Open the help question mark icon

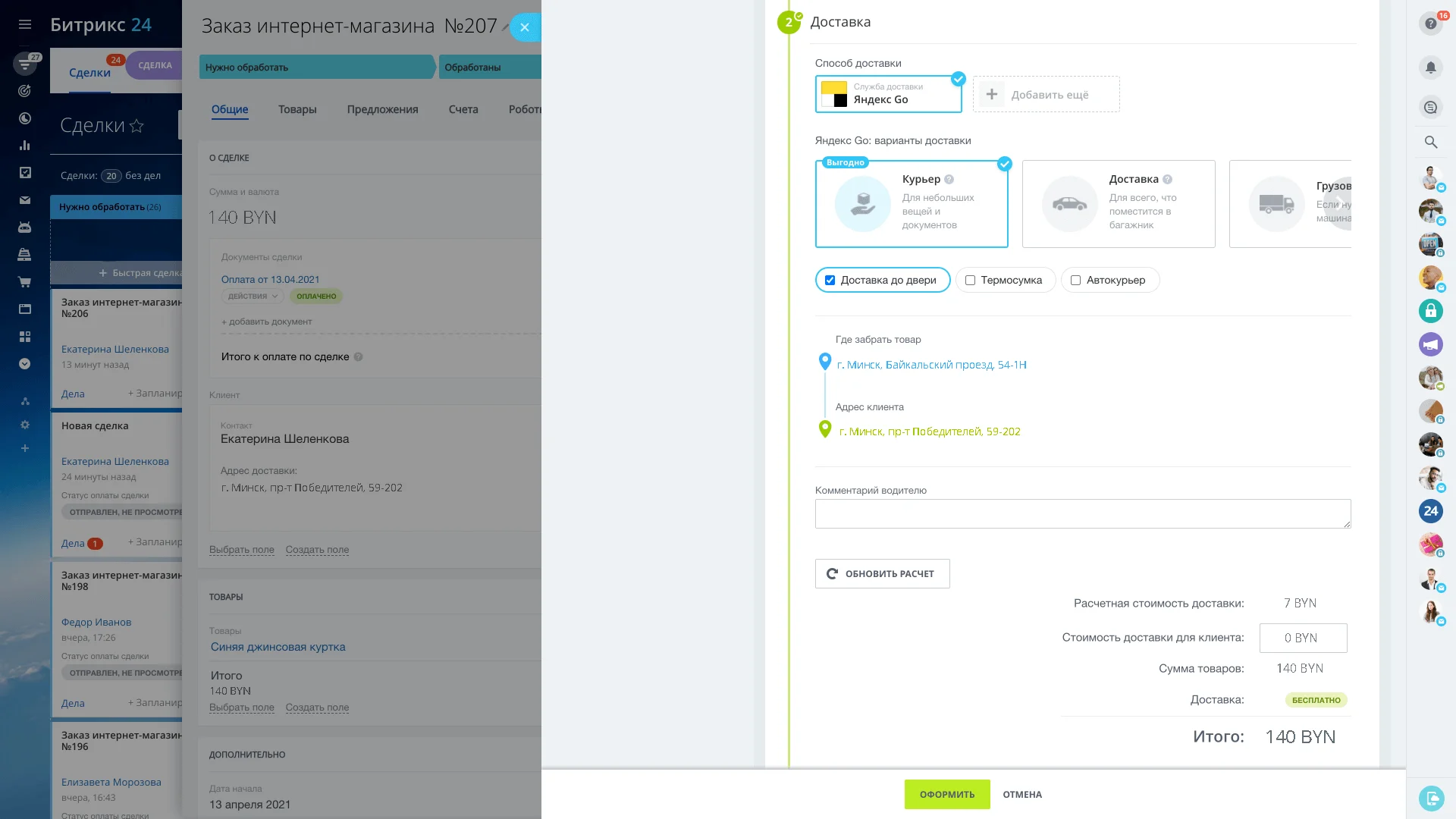1430,24
